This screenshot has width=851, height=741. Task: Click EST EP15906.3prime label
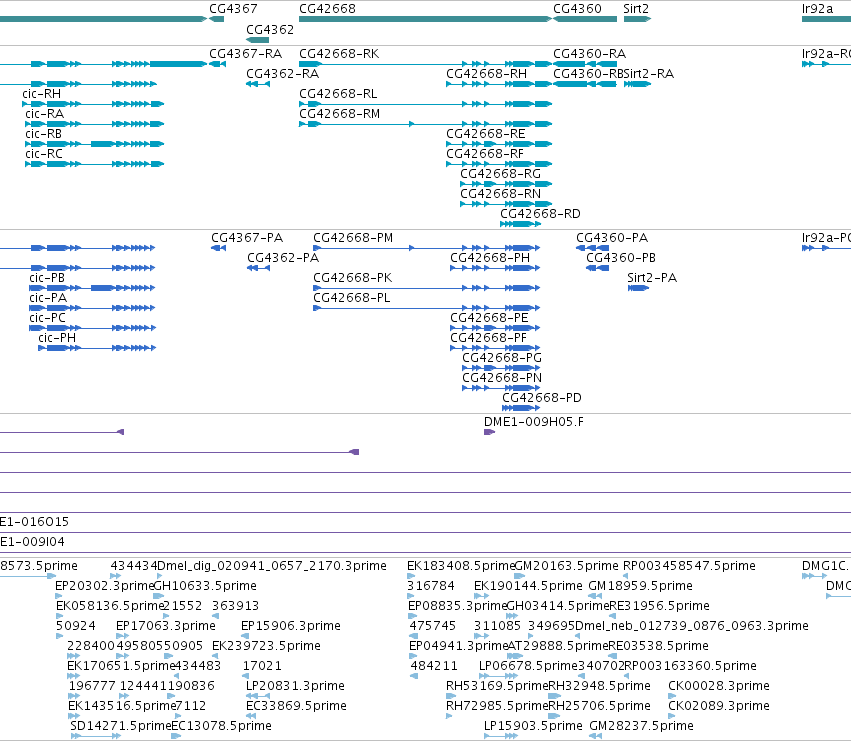point(290,626)
